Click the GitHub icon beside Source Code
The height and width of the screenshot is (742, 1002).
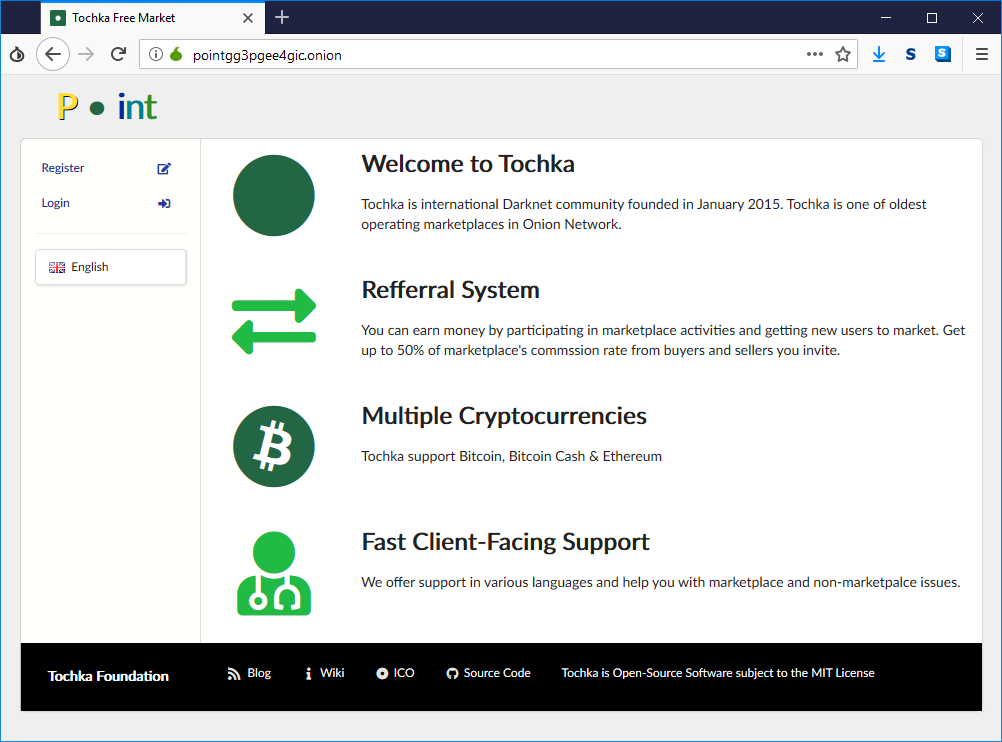click(x=452, y=674)
